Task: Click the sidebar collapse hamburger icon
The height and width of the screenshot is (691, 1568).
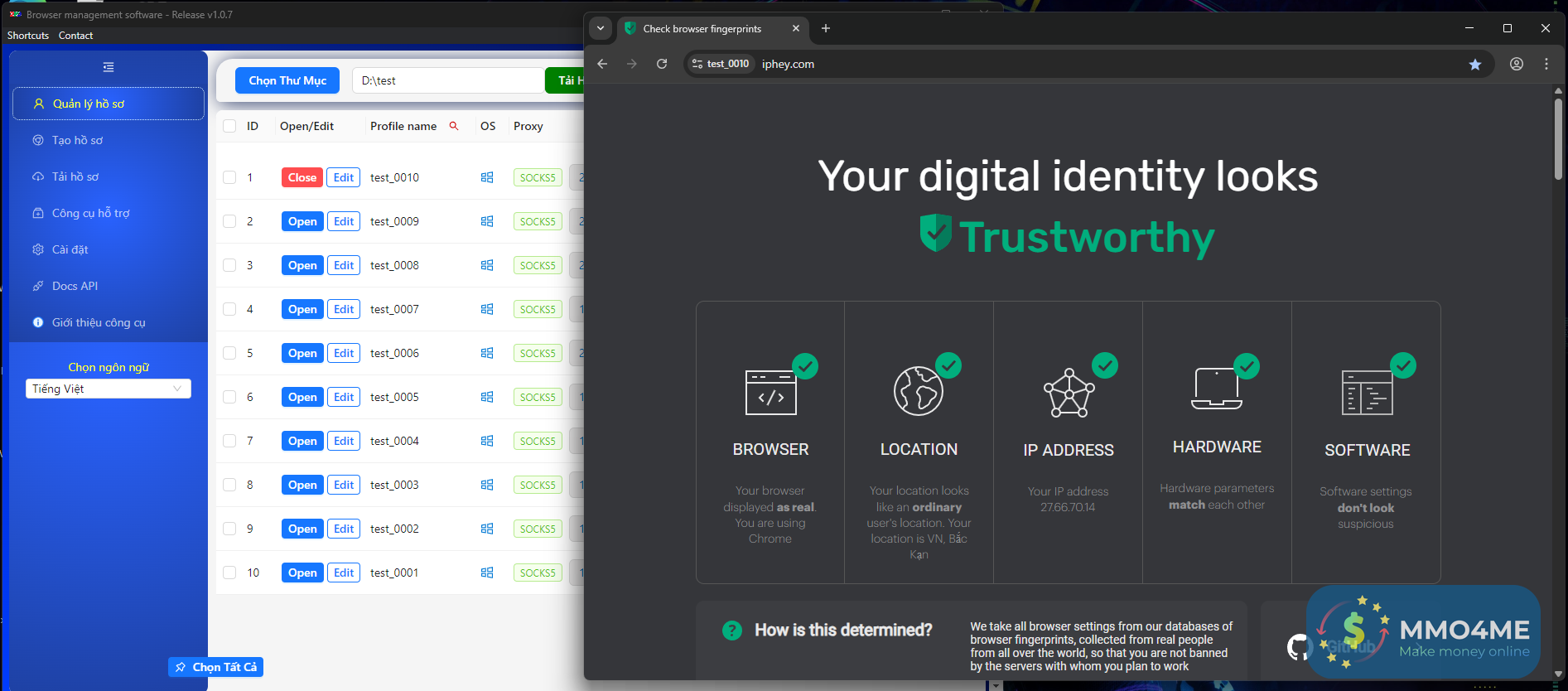Action: tap(109, 67)
